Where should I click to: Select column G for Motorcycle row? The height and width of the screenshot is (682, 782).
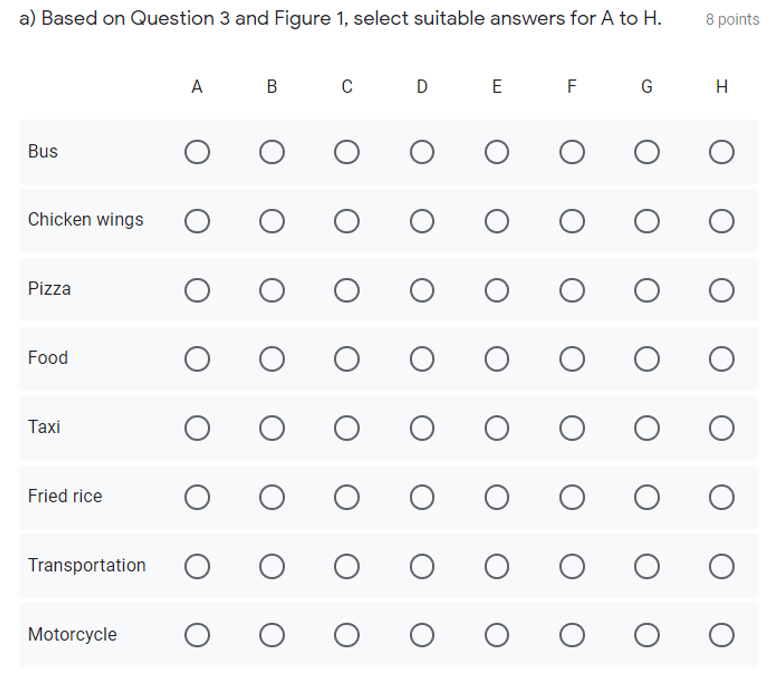click(x=647, y=635)
